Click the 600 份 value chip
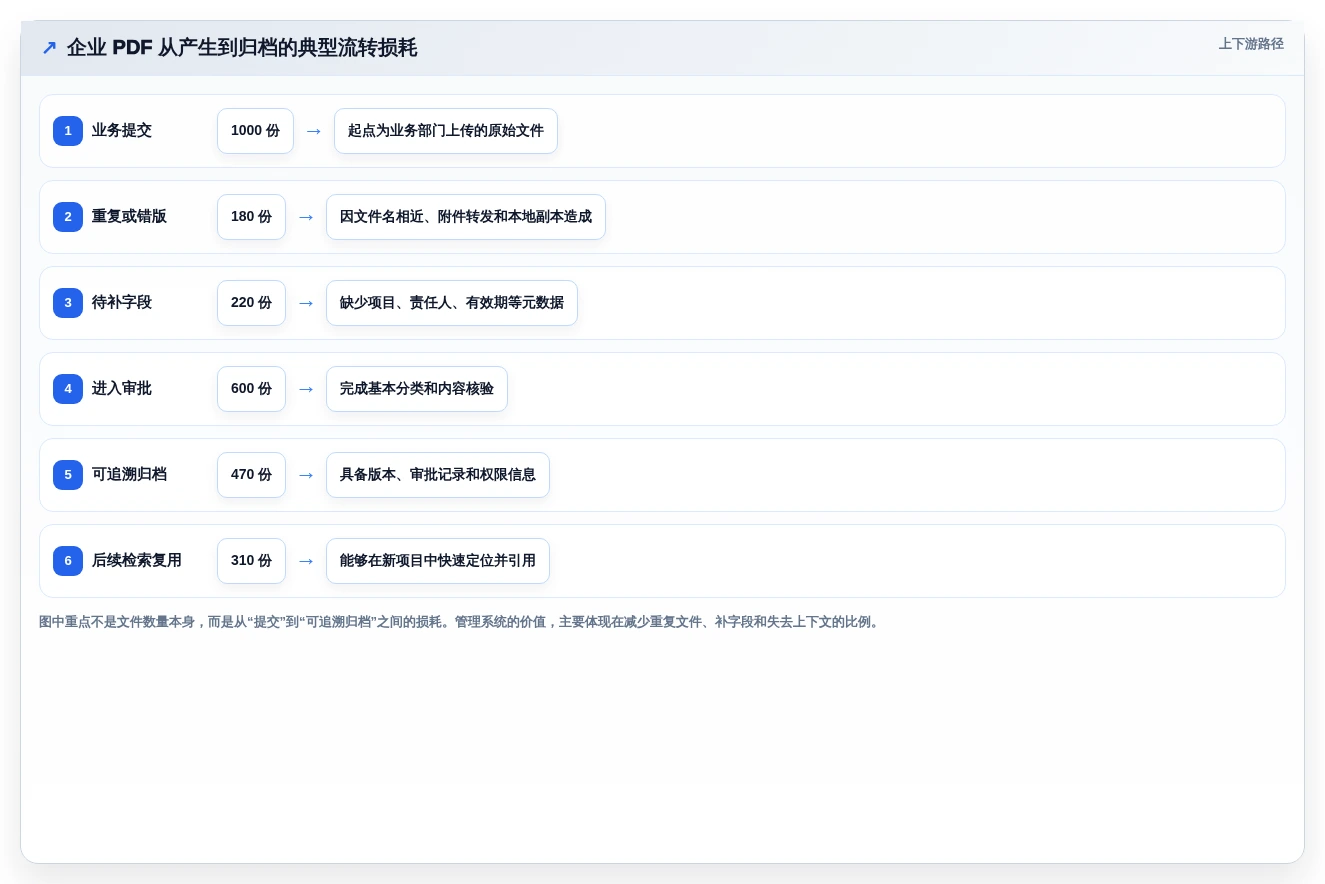This screenshot has width=1325, height=884. pos(251,389)
